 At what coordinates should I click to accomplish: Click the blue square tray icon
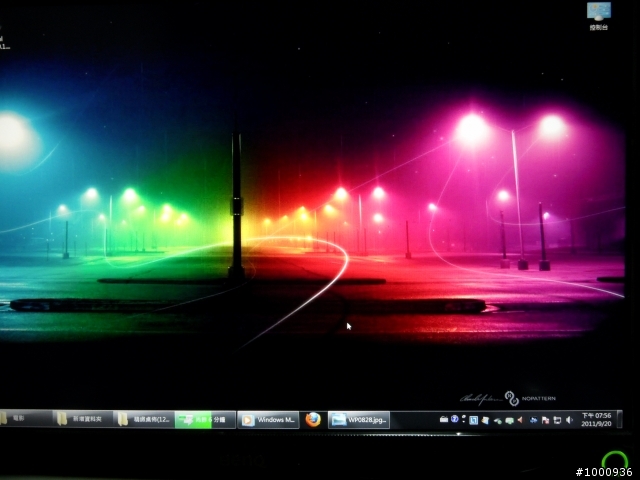[x=473, y=420]
